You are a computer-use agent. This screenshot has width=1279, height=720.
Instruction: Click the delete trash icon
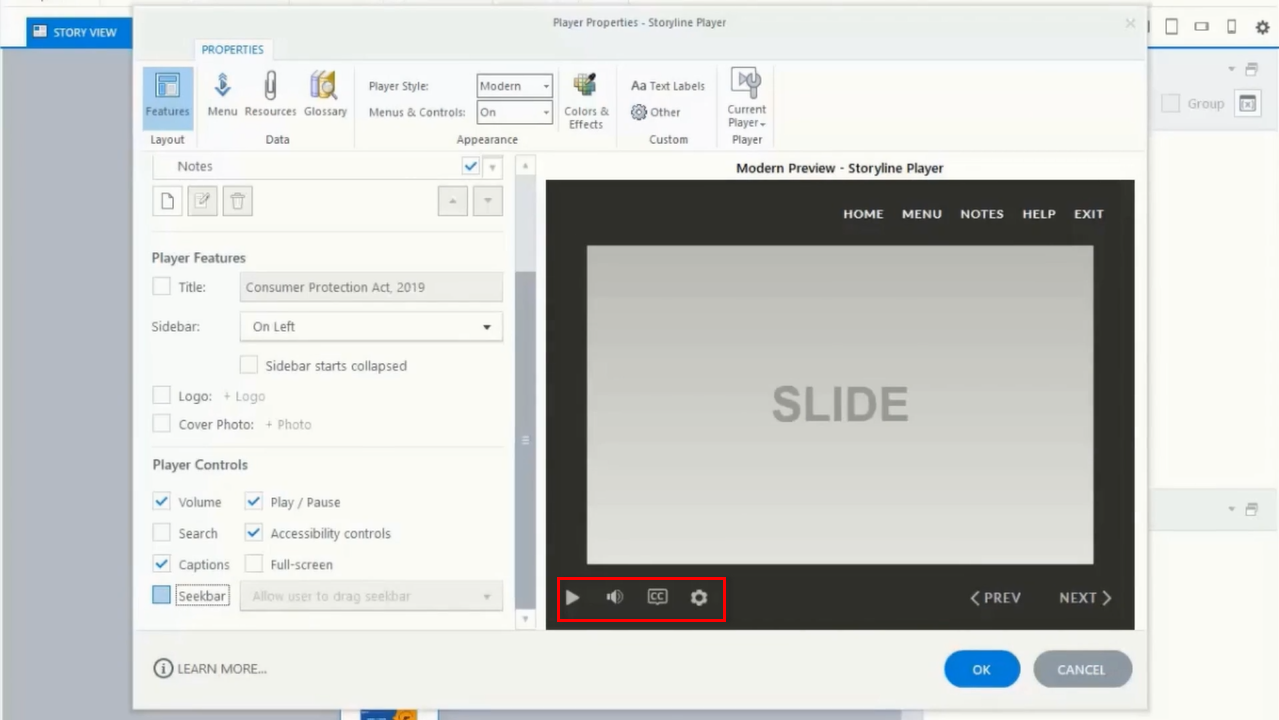point(237,201)
